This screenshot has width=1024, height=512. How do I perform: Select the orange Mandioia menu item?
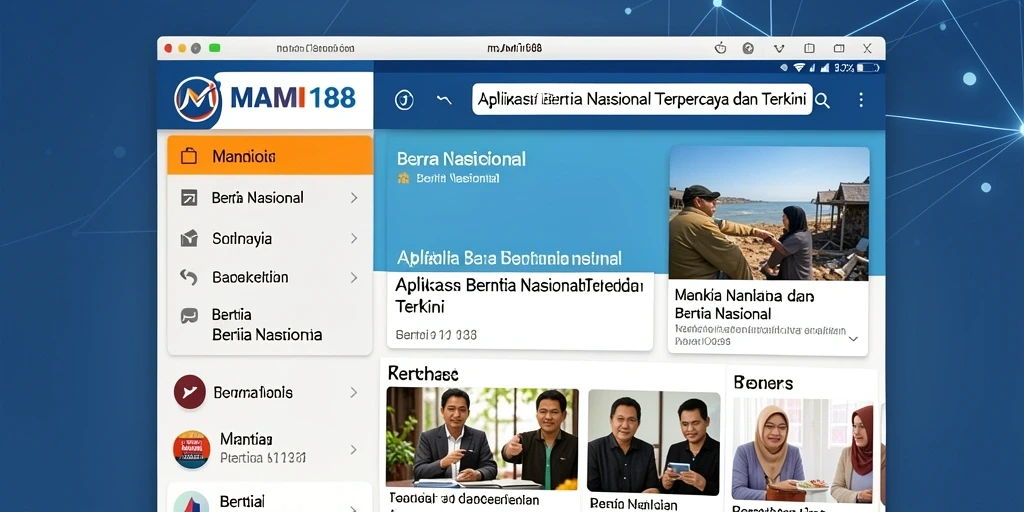[x=270, y=155]
